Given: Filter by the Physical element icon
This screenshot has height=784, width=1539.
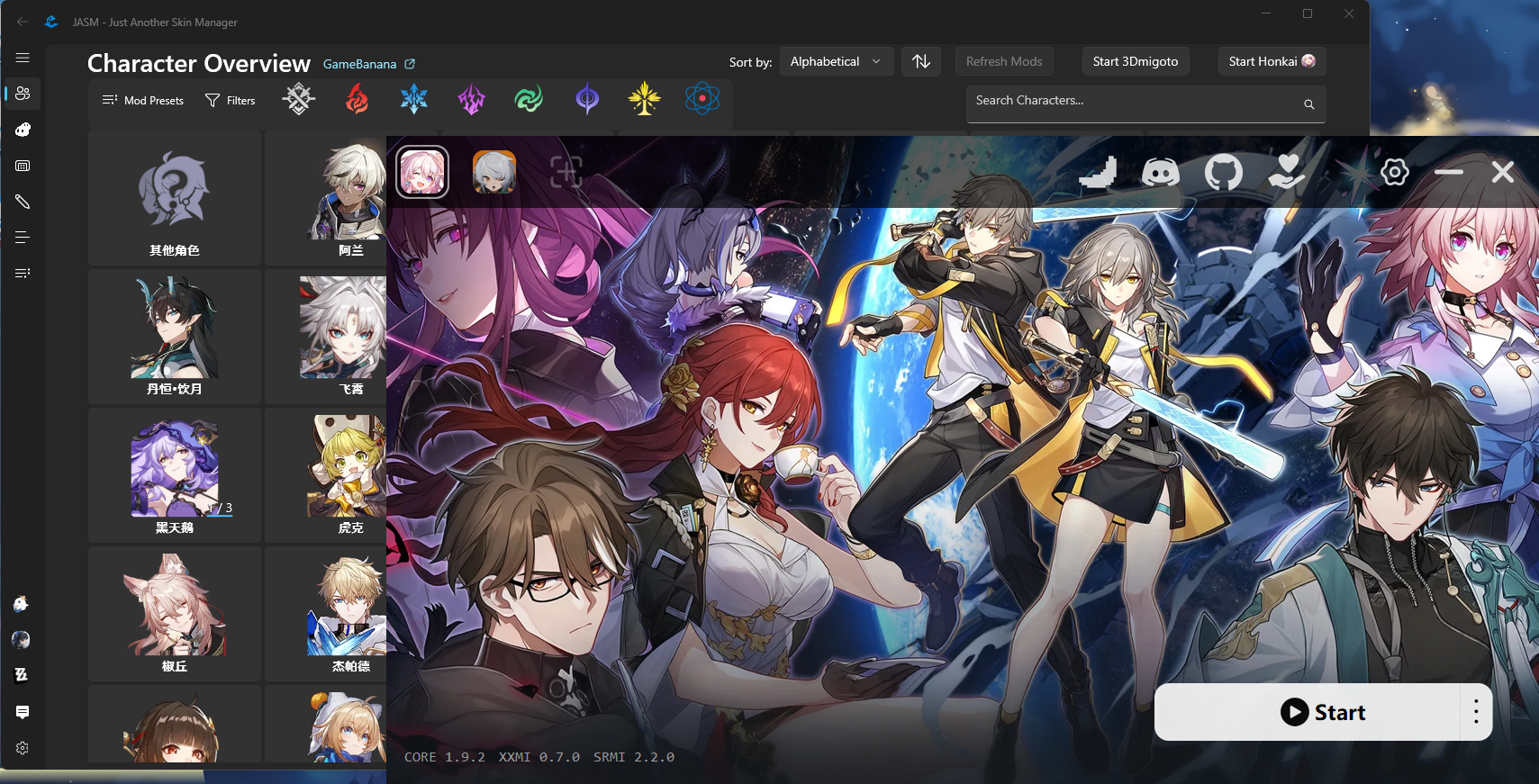Looking at the screenshot, I should [299, 99].
